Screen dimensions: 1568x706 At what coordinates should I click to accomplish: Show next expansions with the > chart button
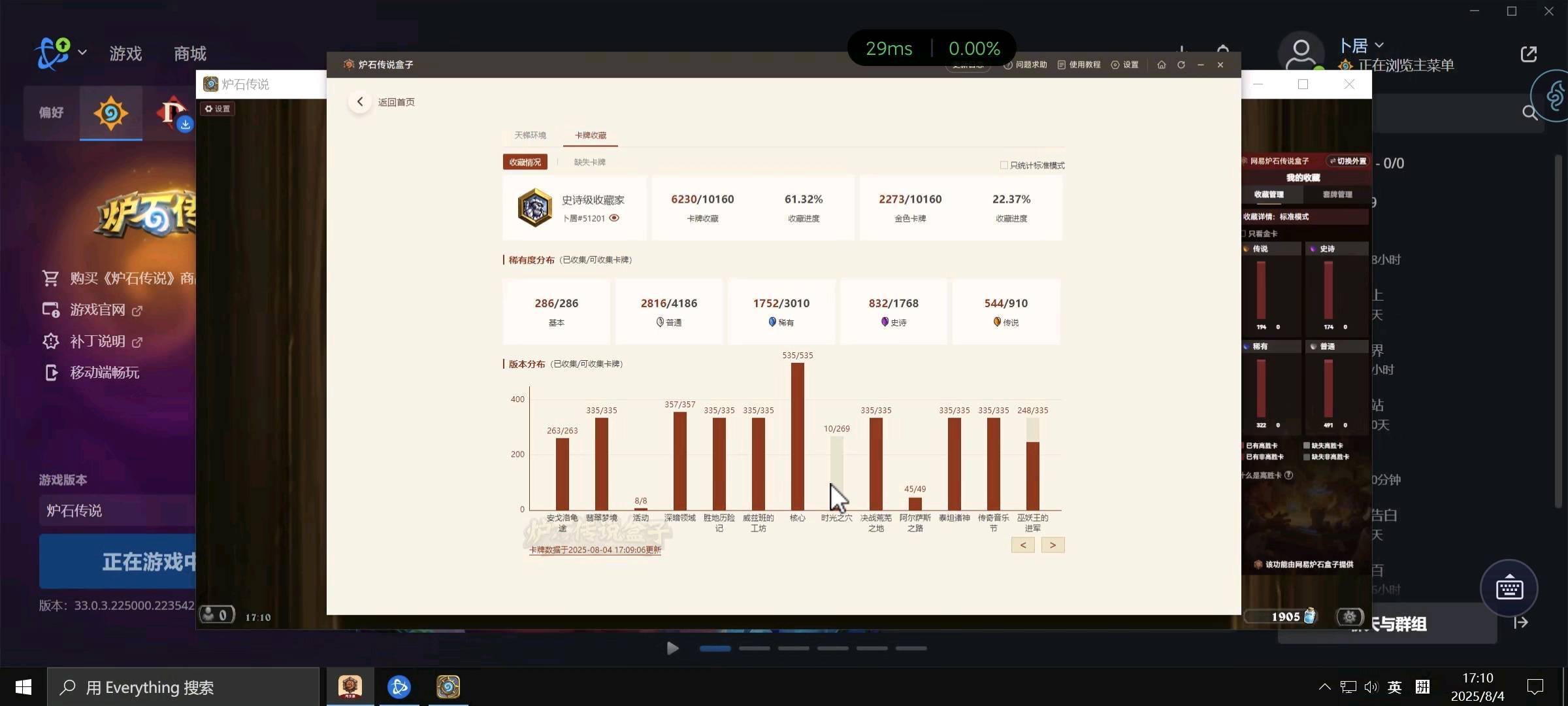tap(1053, 545)
